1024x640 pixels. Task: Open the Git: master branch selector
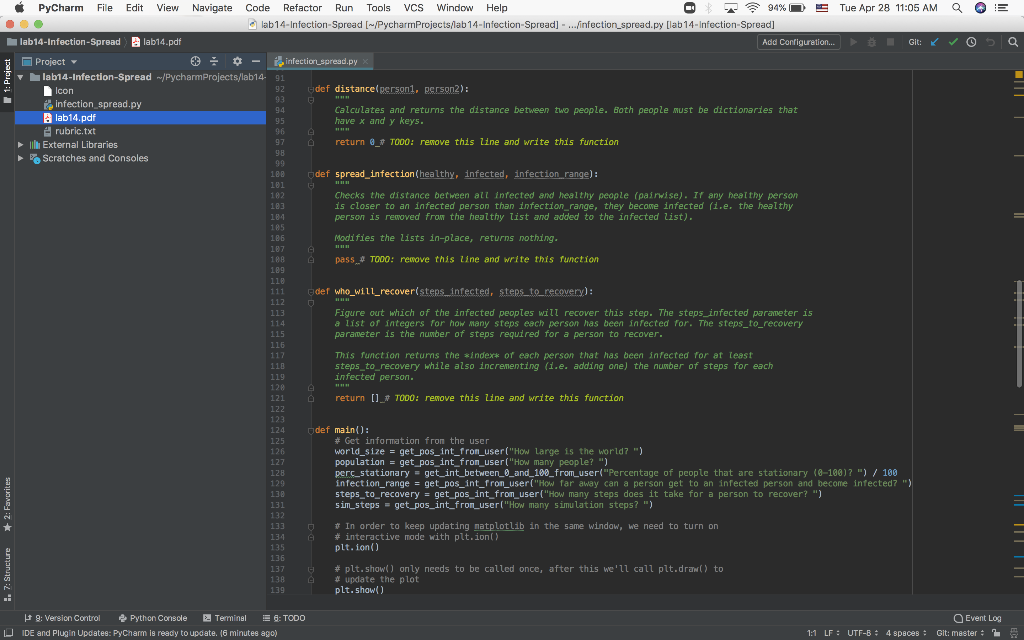(x=958, y=633)
